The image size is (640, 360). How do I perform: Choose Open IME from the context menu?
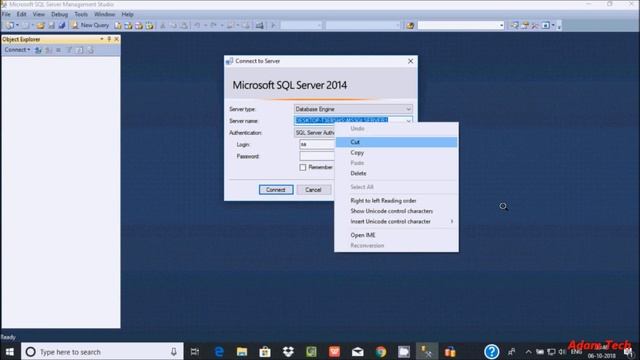(x=396, y=235)
